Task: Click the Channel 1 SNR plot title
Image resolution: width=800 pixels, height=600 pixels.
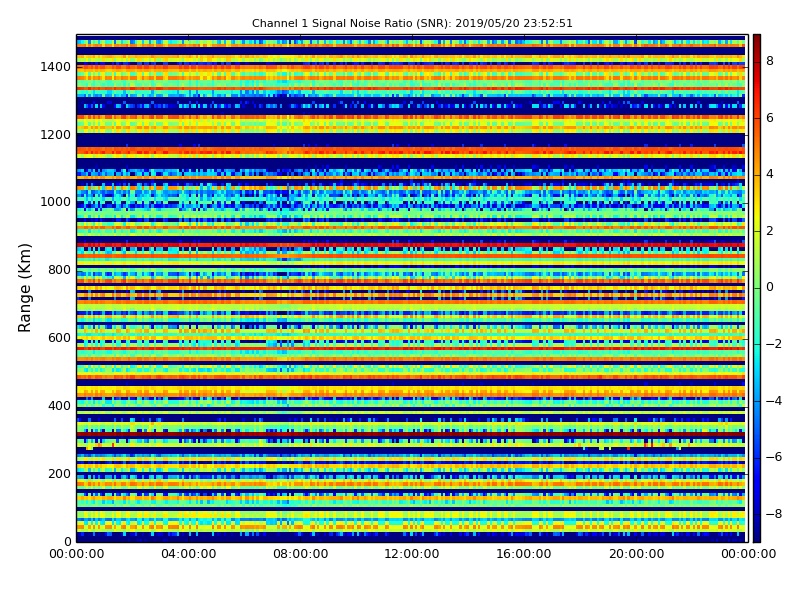Action: click(412, 23)
